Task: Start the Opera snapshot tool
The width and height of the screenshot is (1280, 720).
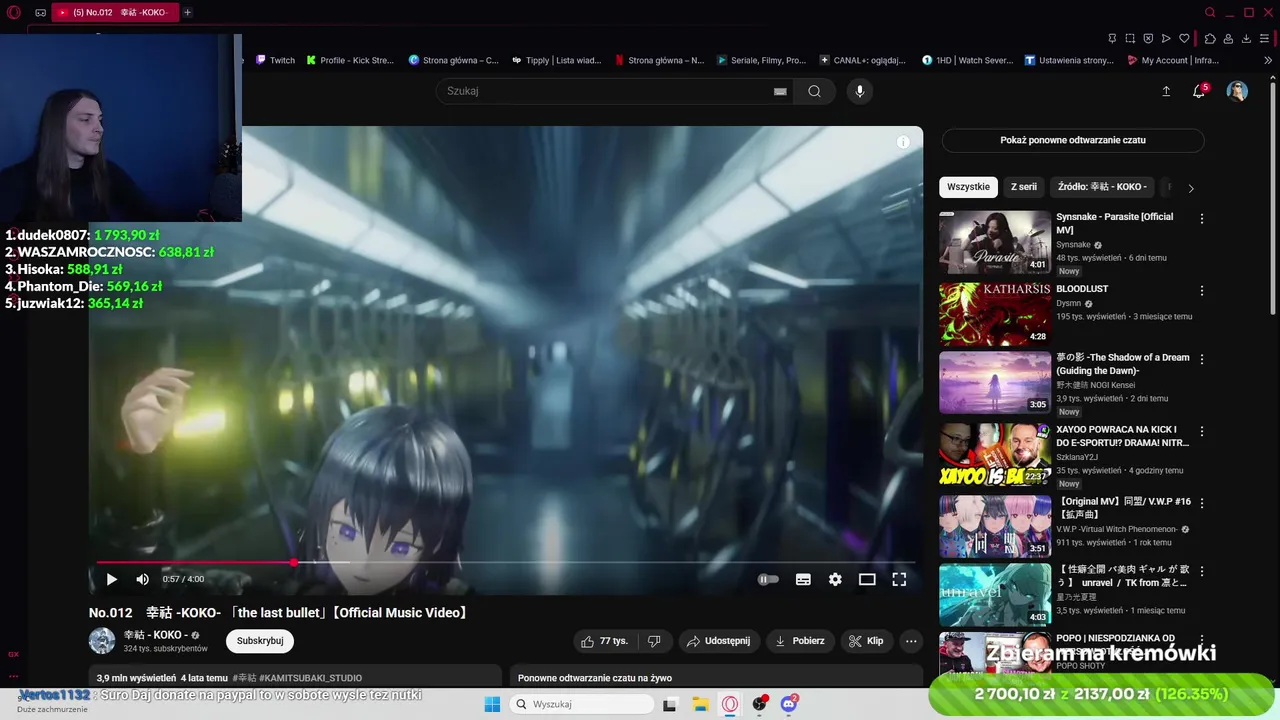Action: click(x=1130, y=38)
